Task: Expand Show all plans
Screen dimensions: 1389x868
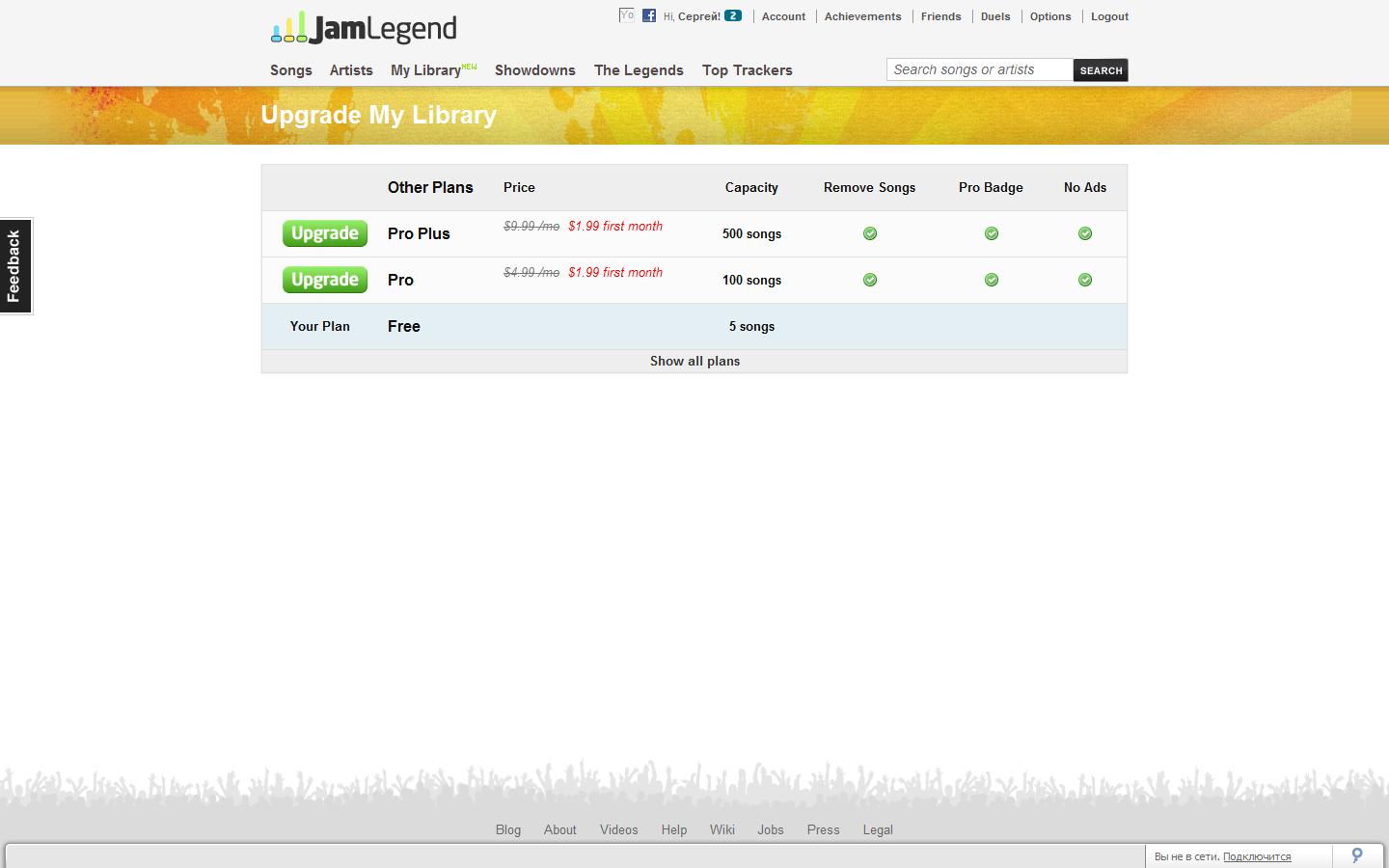Action: pyautogui.click(x=694, y=361)
